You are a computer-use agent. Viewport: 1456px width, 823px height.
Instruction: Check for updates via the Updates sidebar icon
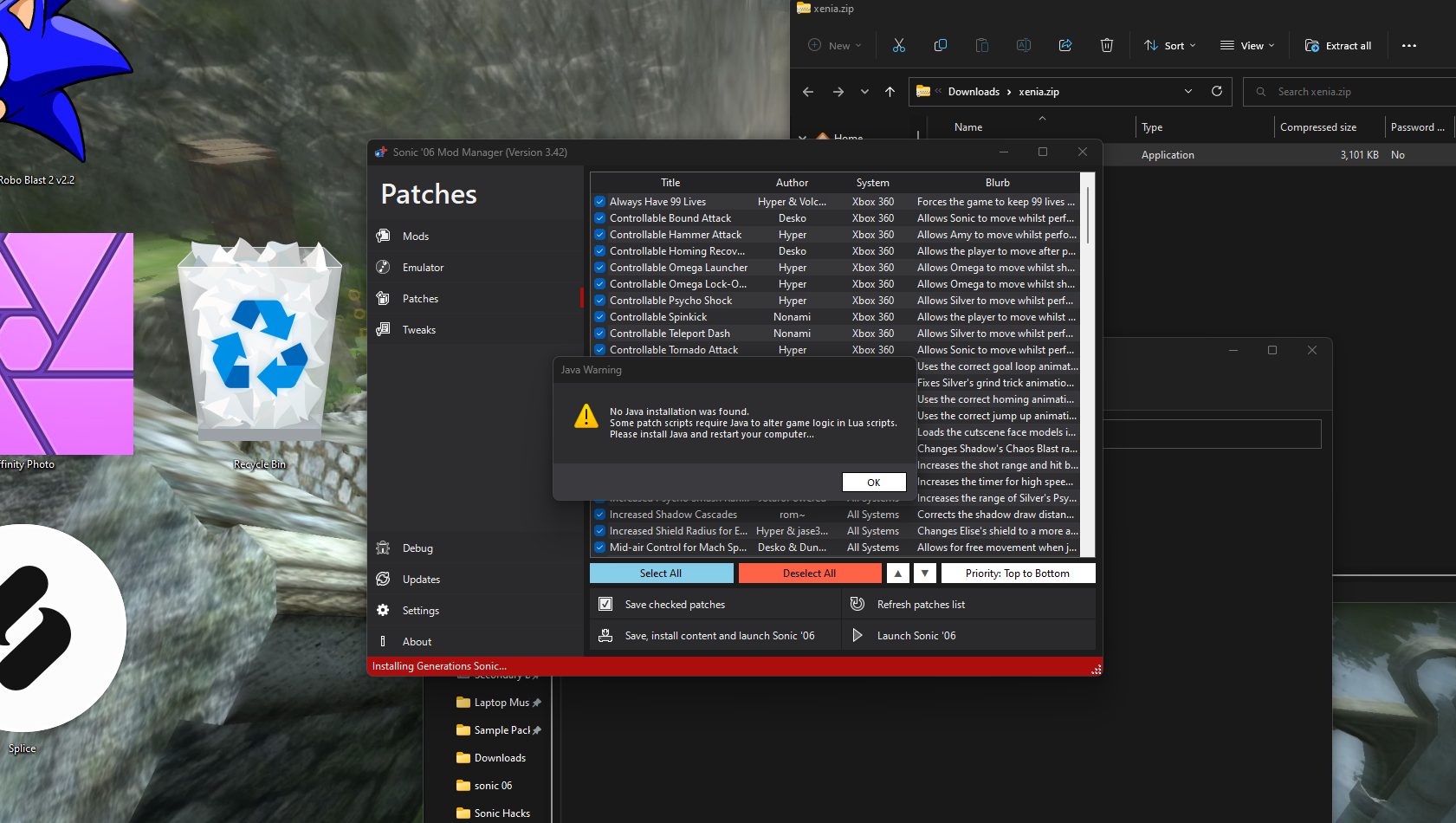click(419, 579)
